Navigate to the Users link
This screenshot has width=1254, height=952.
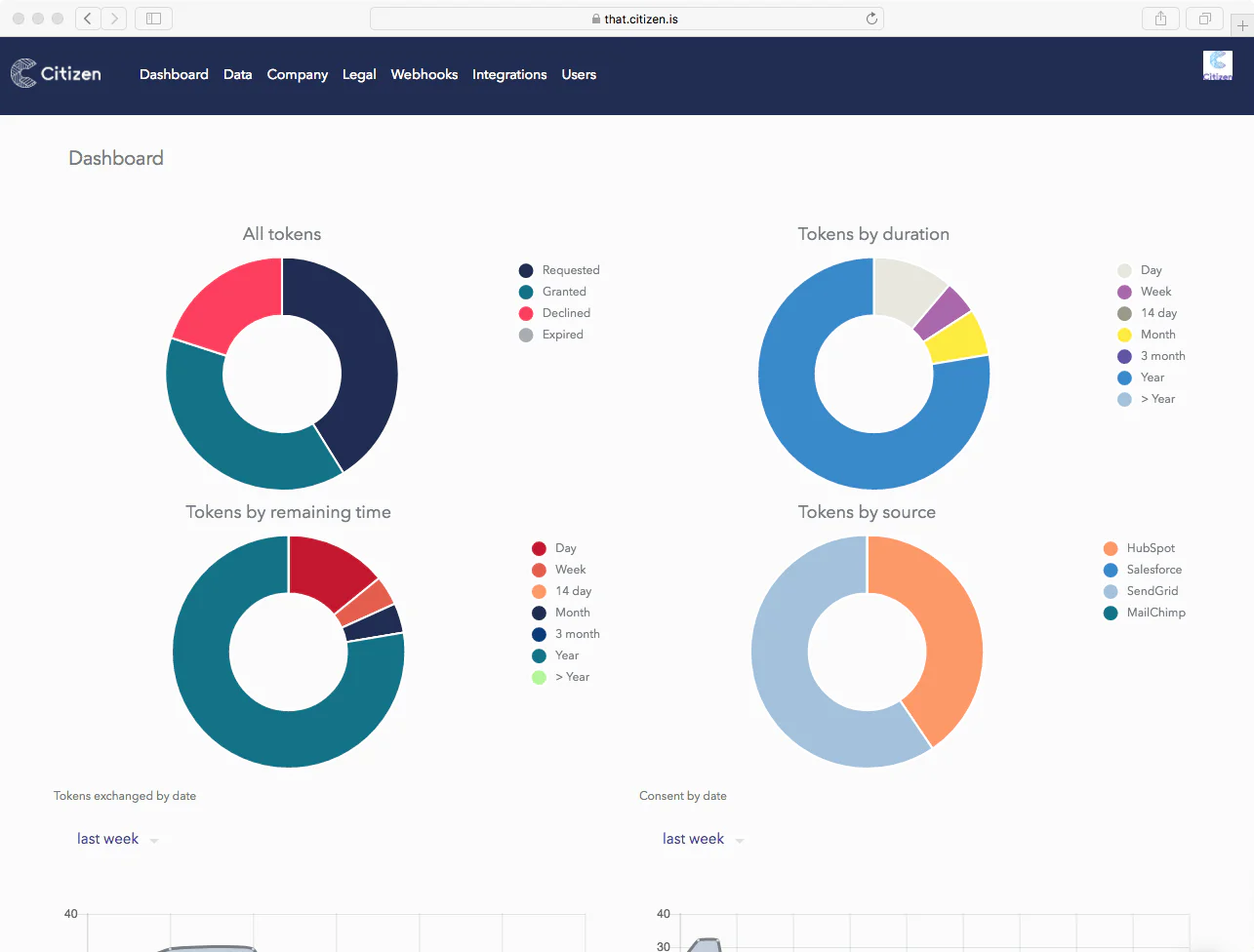coord(579,74)
